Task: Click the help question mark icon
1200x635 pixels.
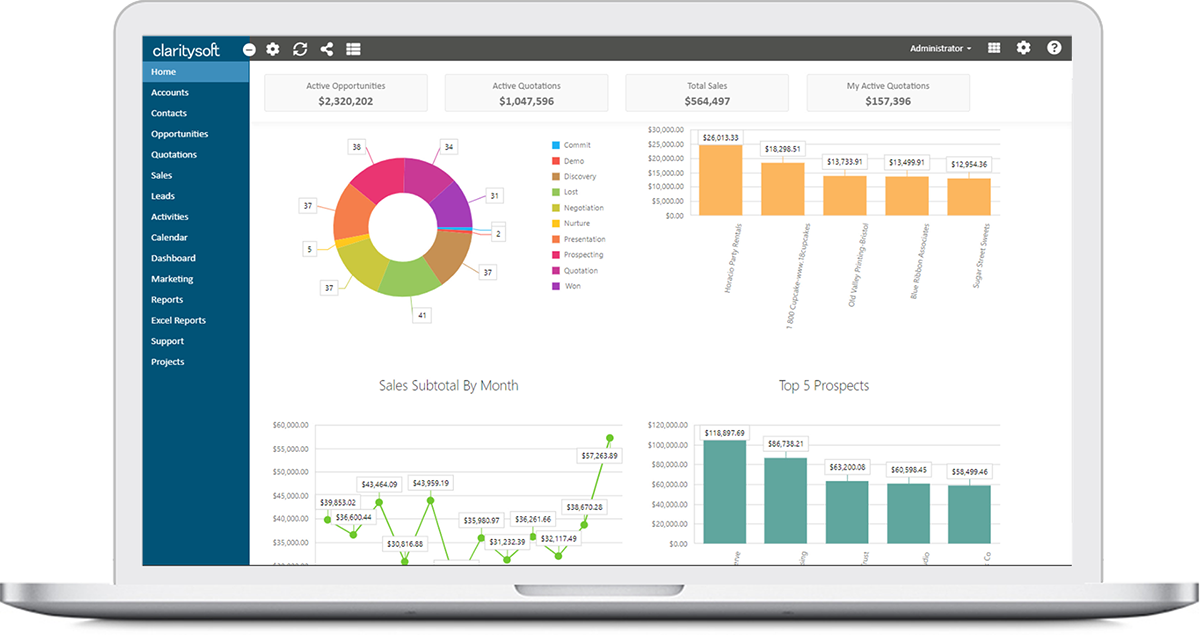Action: 1054,48
